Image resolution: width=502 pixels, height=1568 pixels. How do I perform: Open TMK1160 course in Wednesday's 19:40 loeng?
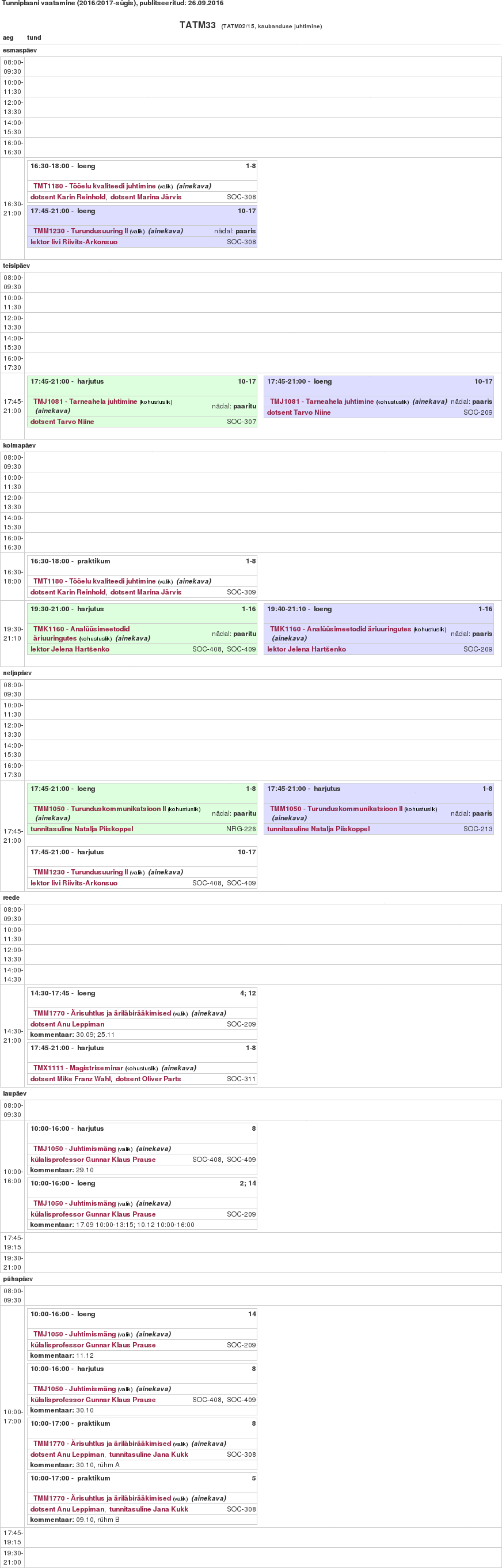(340, 630)
